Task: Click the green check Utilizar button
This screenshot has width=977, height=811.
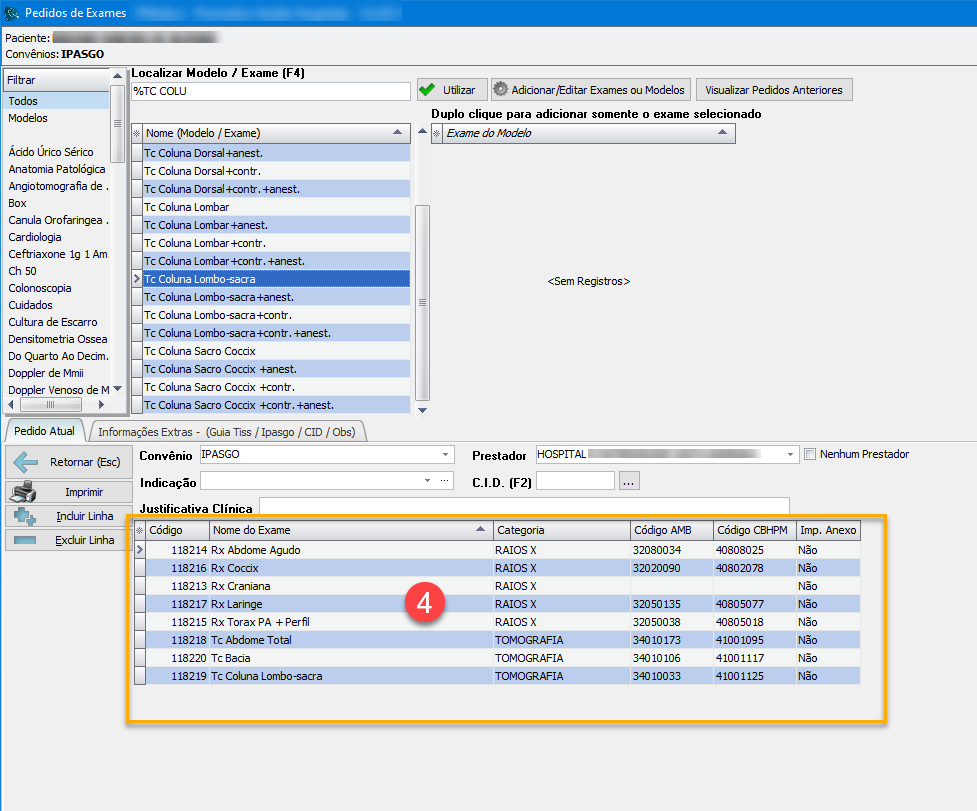Action: click(x=451, y=90)
